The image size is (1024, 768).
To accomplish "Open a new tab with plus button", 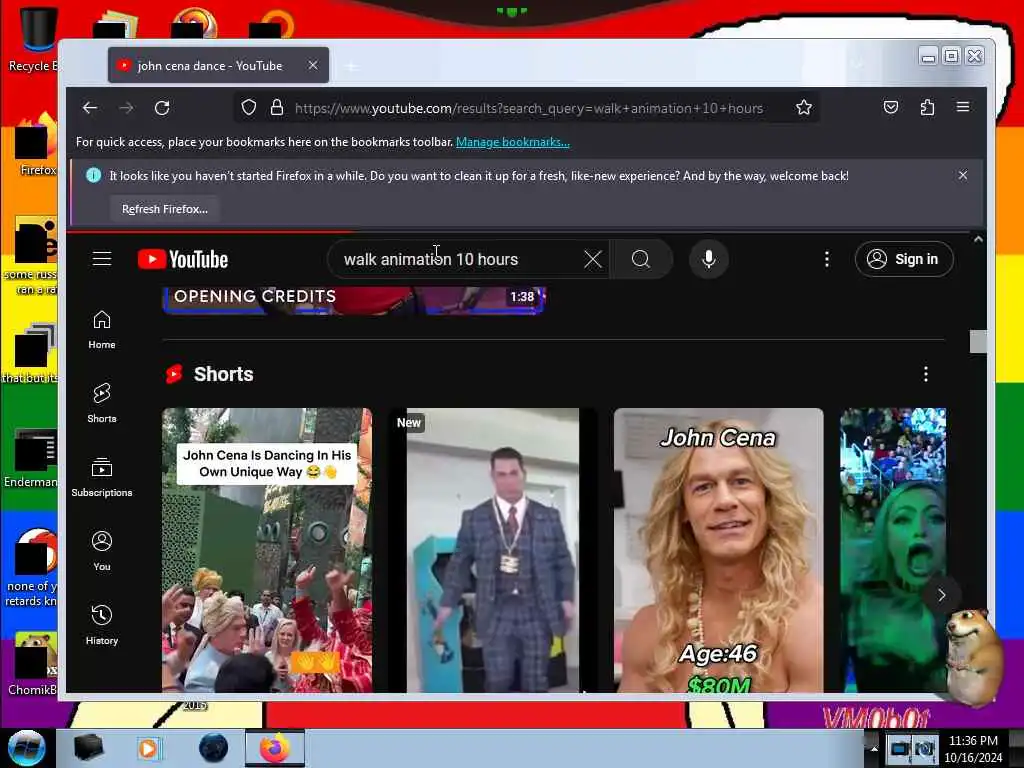I will click(351, 66).
